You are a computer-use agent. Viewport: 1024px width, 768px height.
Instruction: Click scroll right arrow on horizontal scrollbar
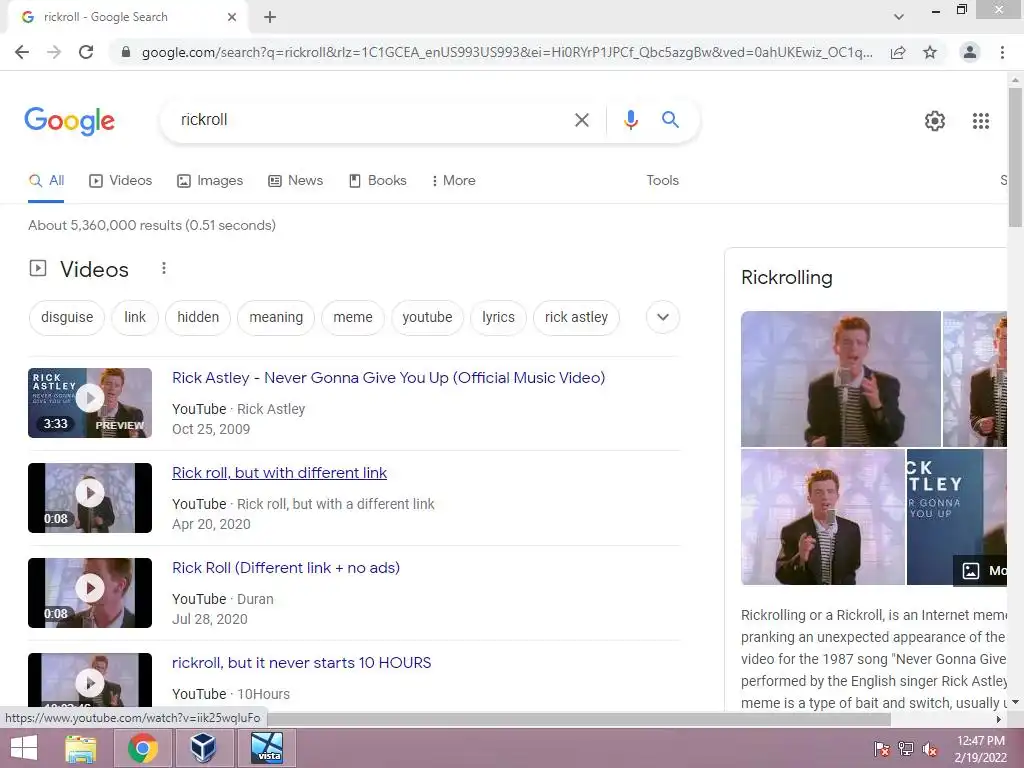[x=999, y=719]
